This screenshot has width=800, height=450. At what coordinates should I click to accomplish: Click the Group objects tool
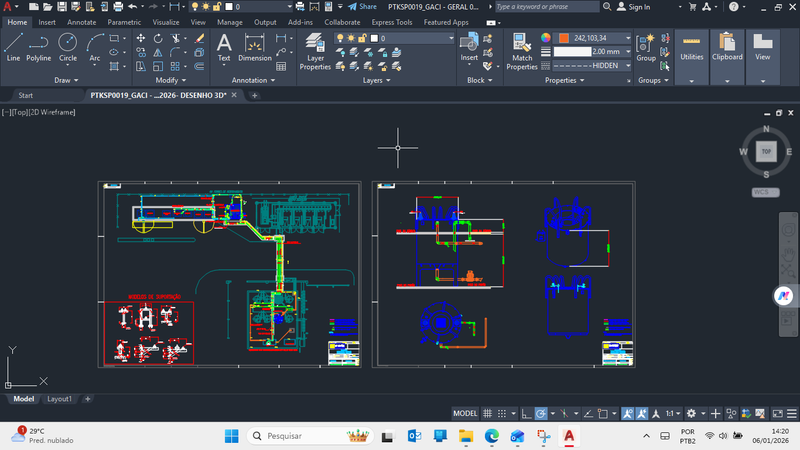pos(646,47)
